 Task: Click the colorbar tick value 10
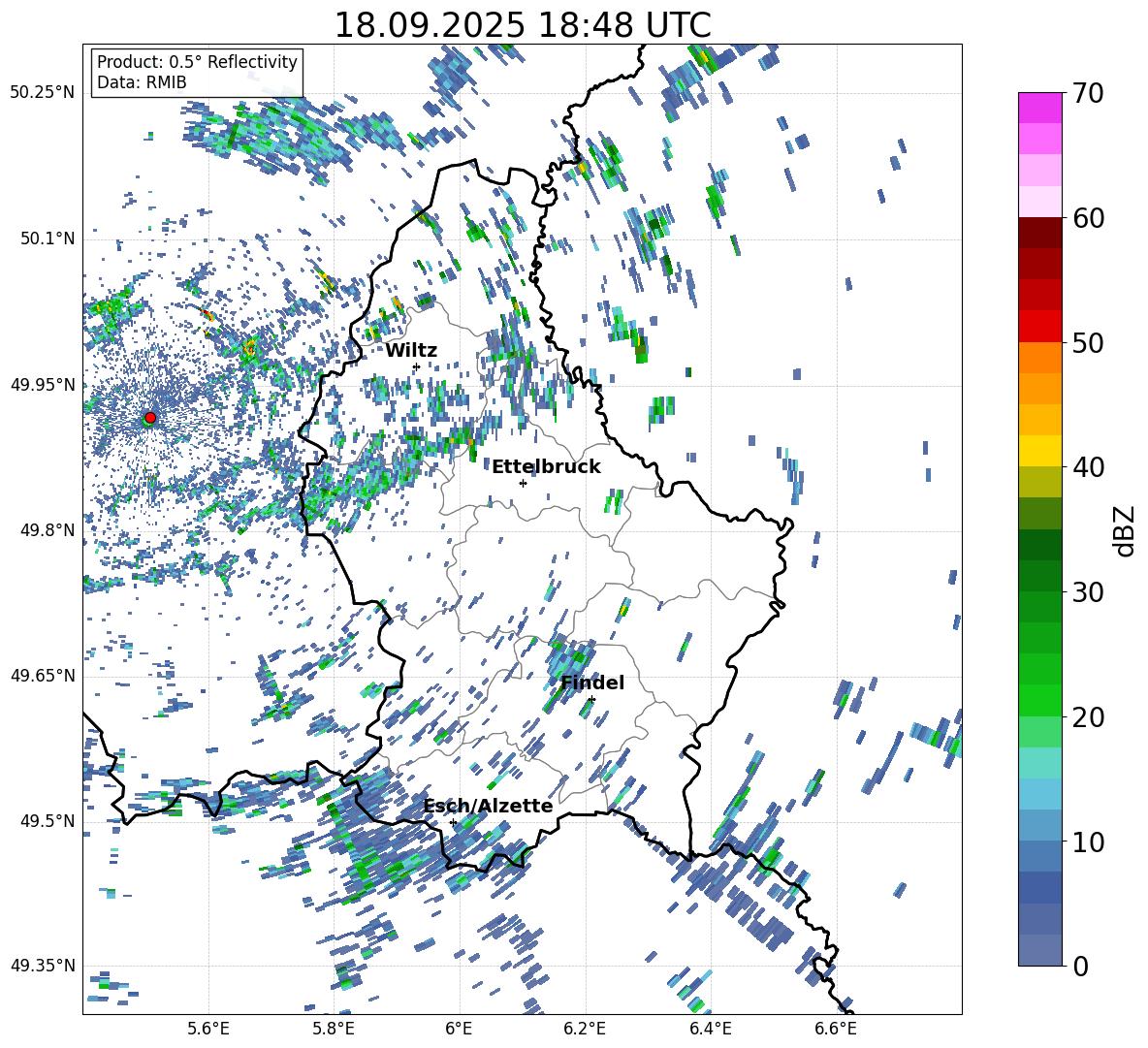1088,842
